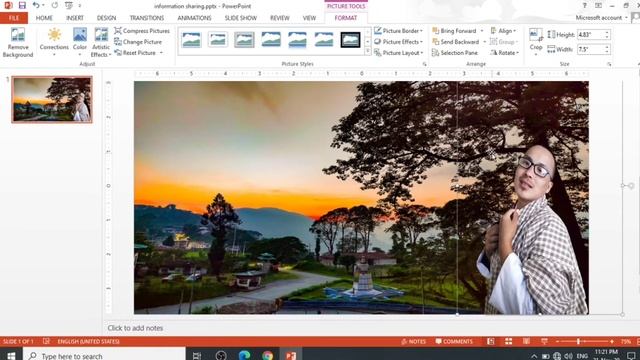Click to add notes area
640x360 pixels.
click(135, 328)
